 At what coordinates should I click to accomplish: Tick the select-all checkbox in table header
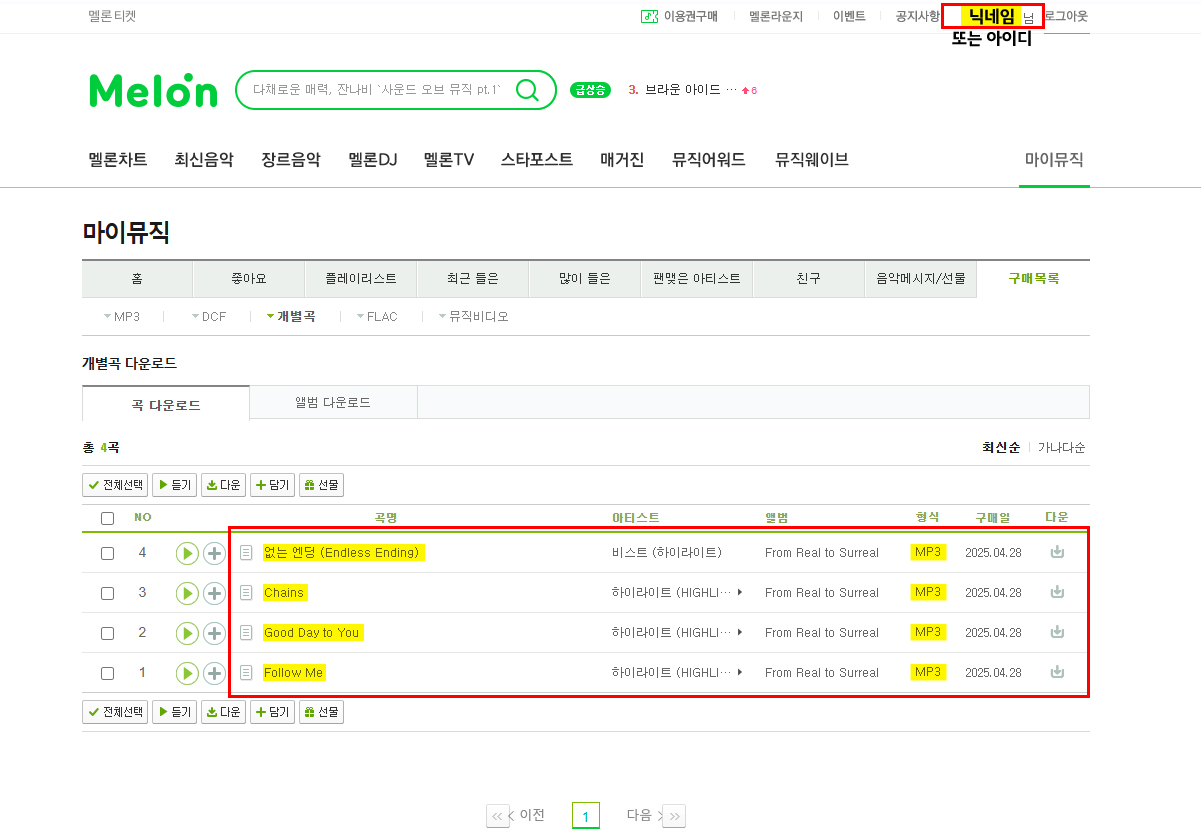(107, 518)
